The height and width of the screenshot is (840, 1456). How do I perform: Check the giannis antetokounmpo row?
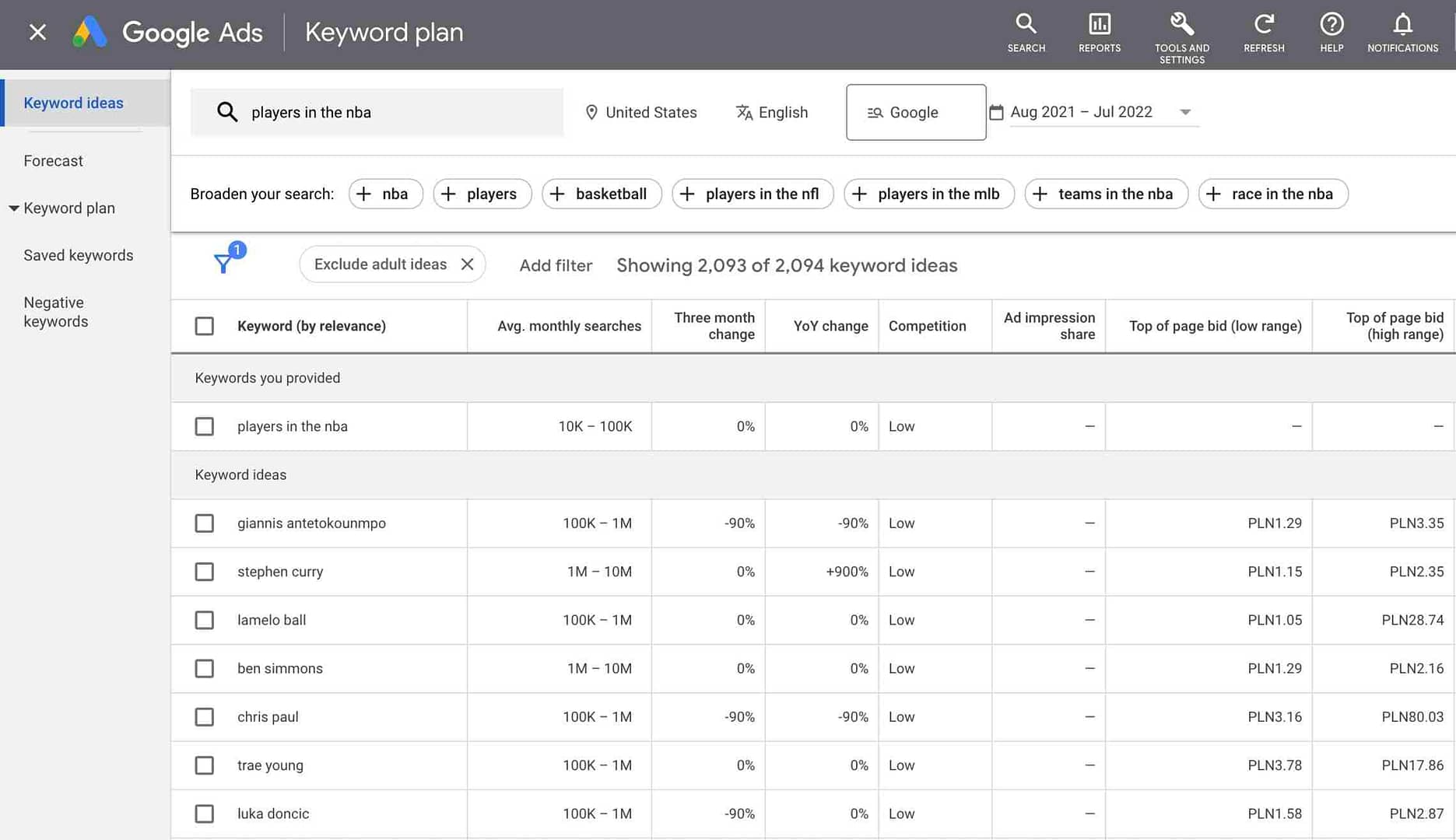[204, 523]
